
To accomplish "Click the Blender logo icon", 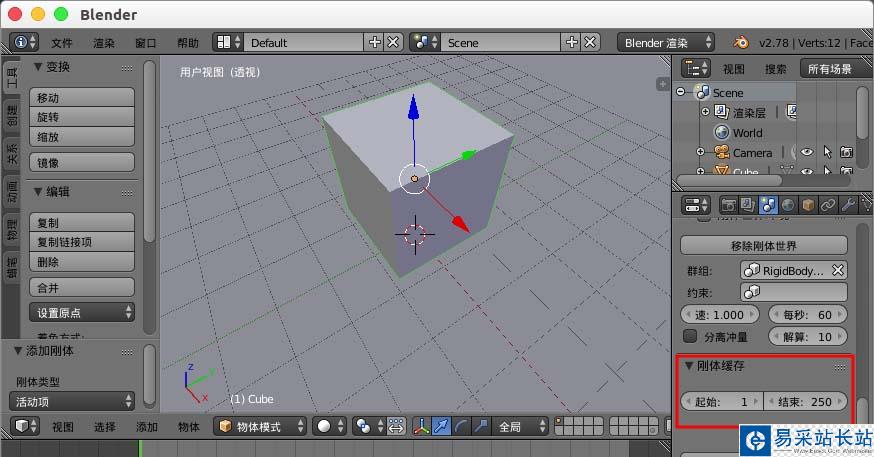I will [x=741, y=42].
